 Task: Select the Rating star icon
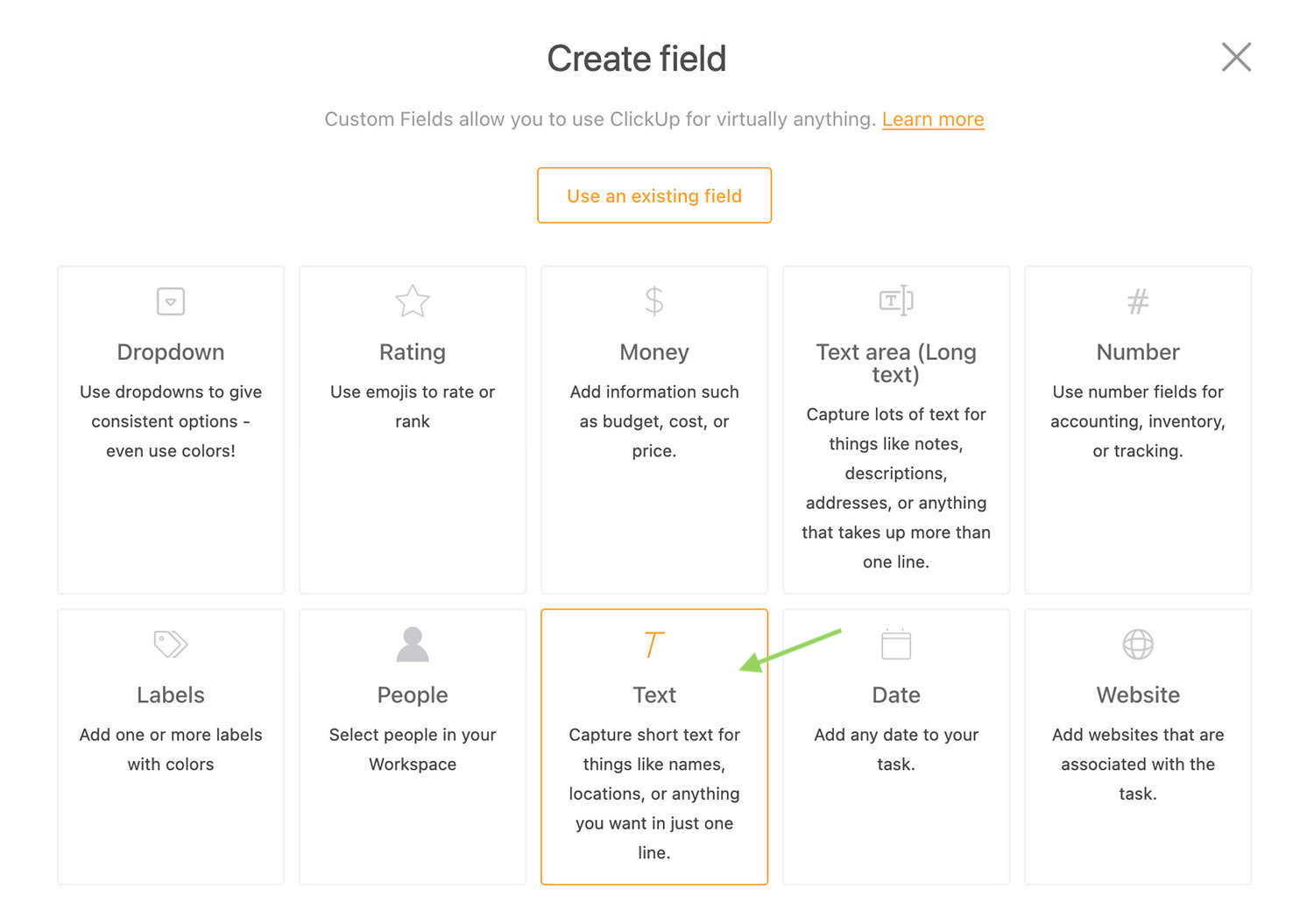click(413, 301)
